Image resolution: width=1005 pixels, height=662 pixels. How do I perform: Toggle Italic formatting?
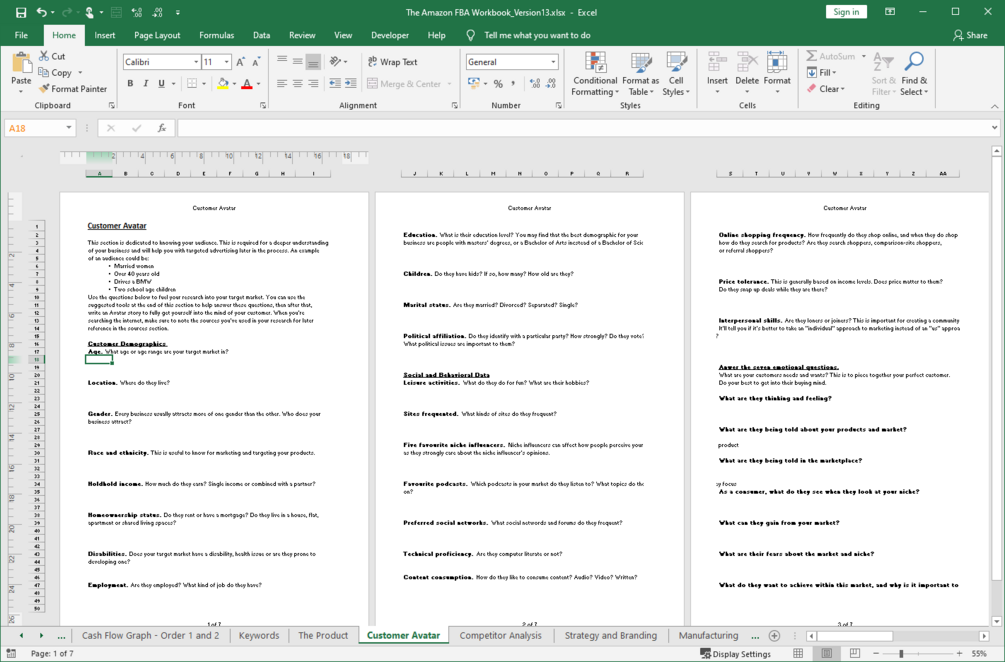tap(145, 83)
